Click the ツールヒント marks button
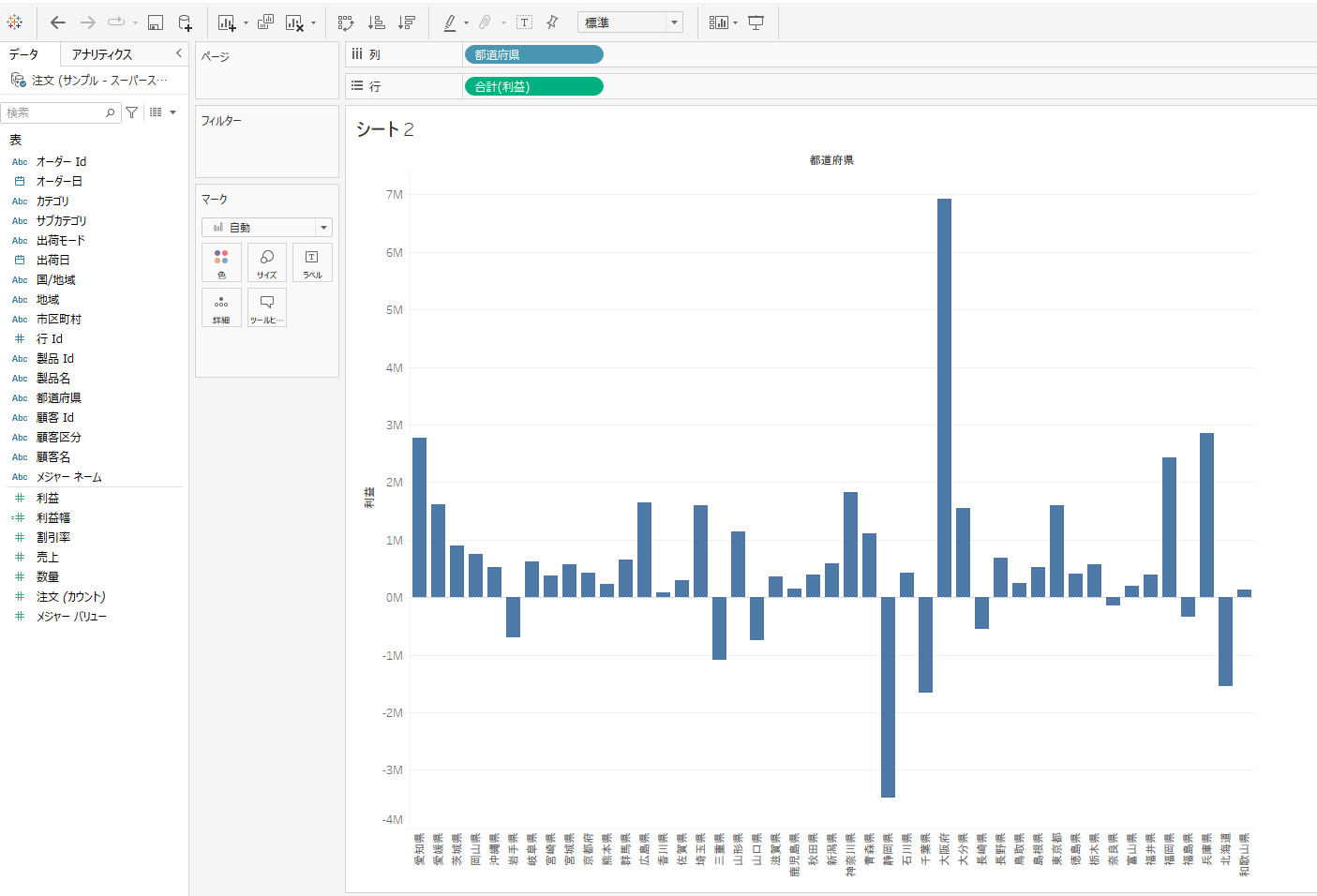The width and height of the screenshot is (1317, 896). (x=267, y=307)
